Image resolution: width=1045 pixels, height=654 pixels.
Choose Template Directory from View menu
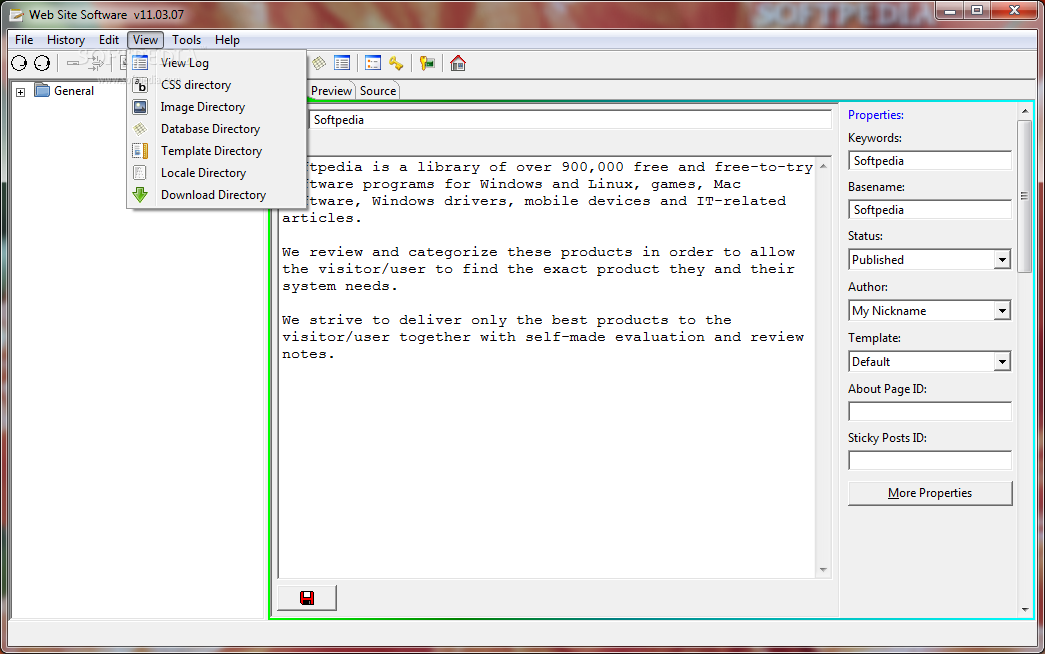[217, 151]
